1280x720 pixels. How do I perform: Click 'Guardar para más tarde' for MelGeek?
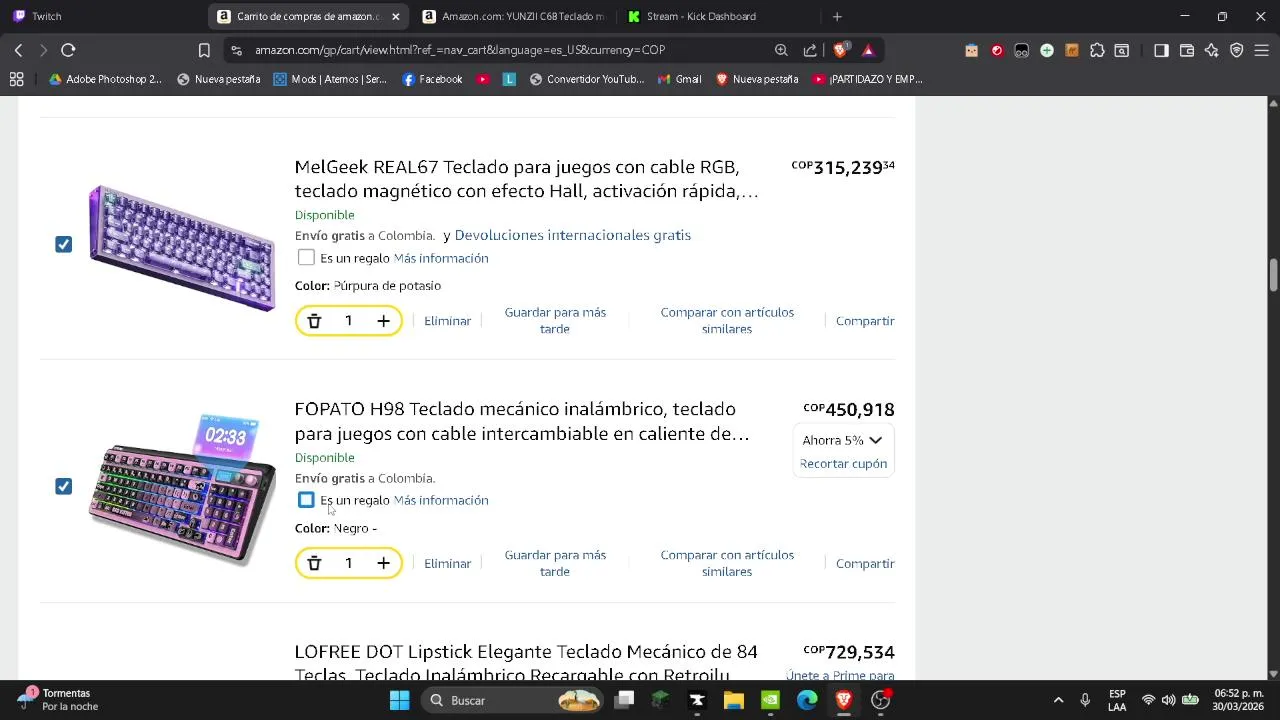click(555, 321)
